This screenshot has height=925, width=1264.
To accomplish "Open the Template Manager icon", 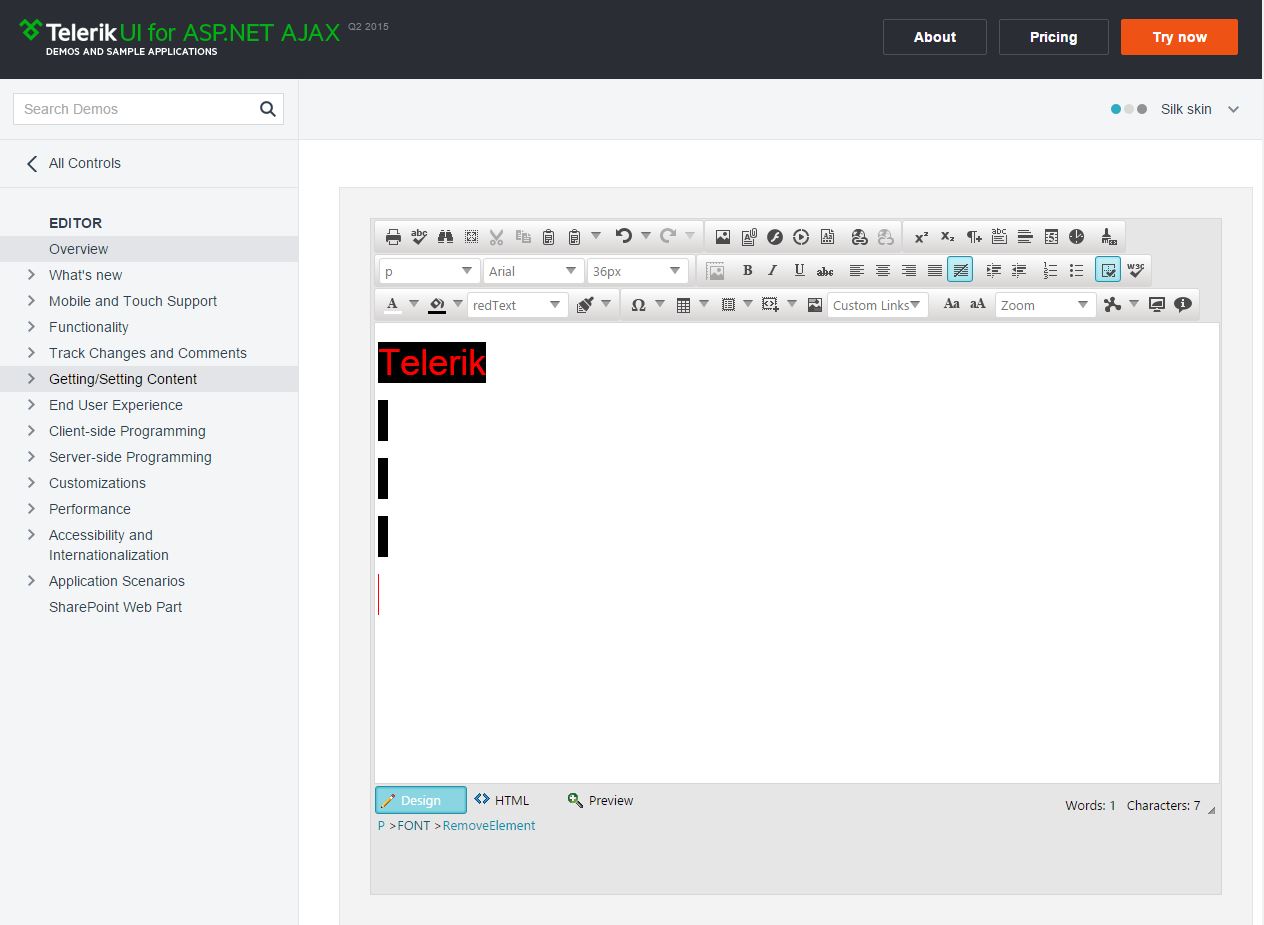I will pyautogui.click(x=827, y=237).
